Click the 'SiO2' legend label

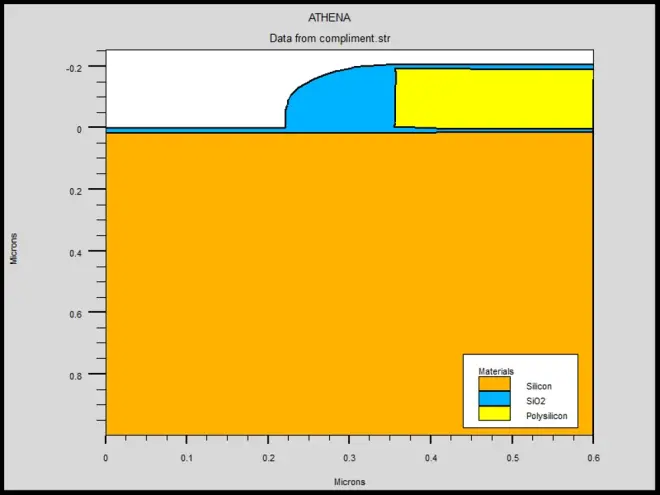(535, 401)
